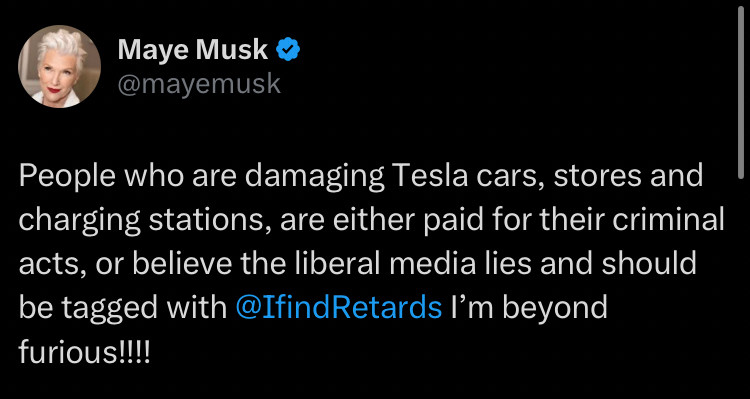The image size is (750, 399).
Task: Click the blue verified checkmark badge
Action: coord(288,50)
